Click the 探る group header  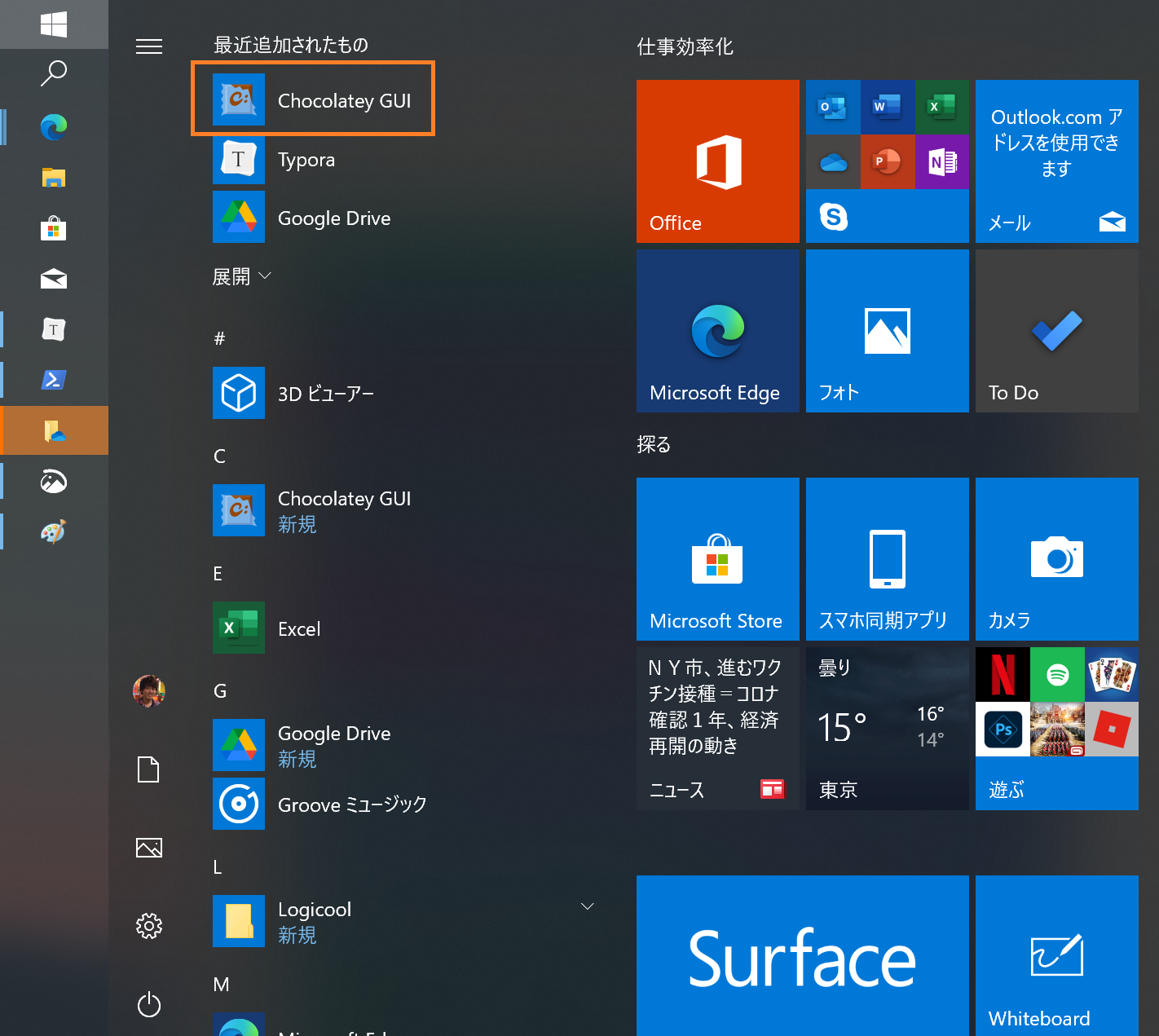coord(654,444)
